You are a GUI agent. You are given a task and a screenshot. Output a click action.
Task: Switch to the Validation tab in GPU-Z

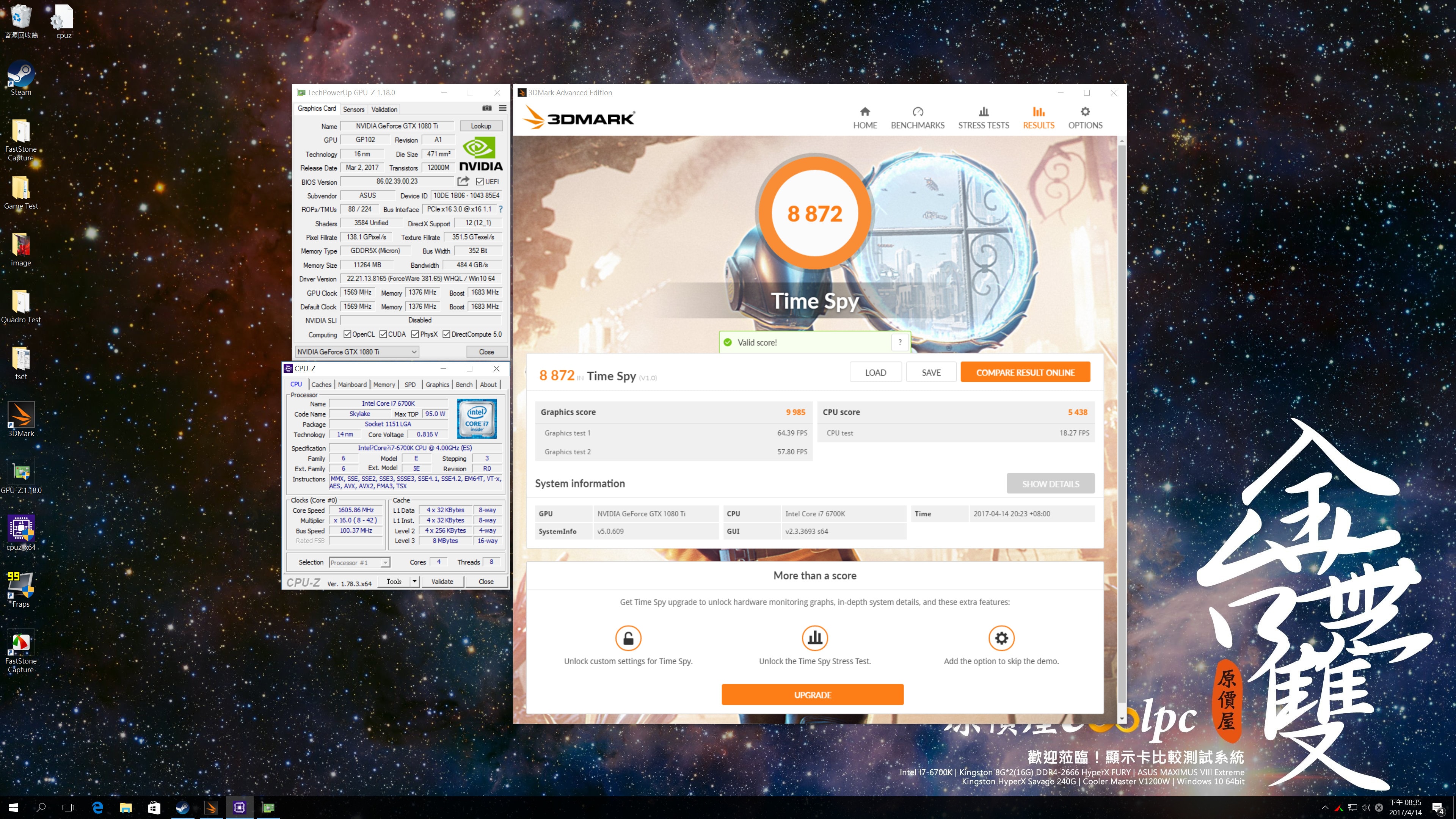(x=384, y=109)
